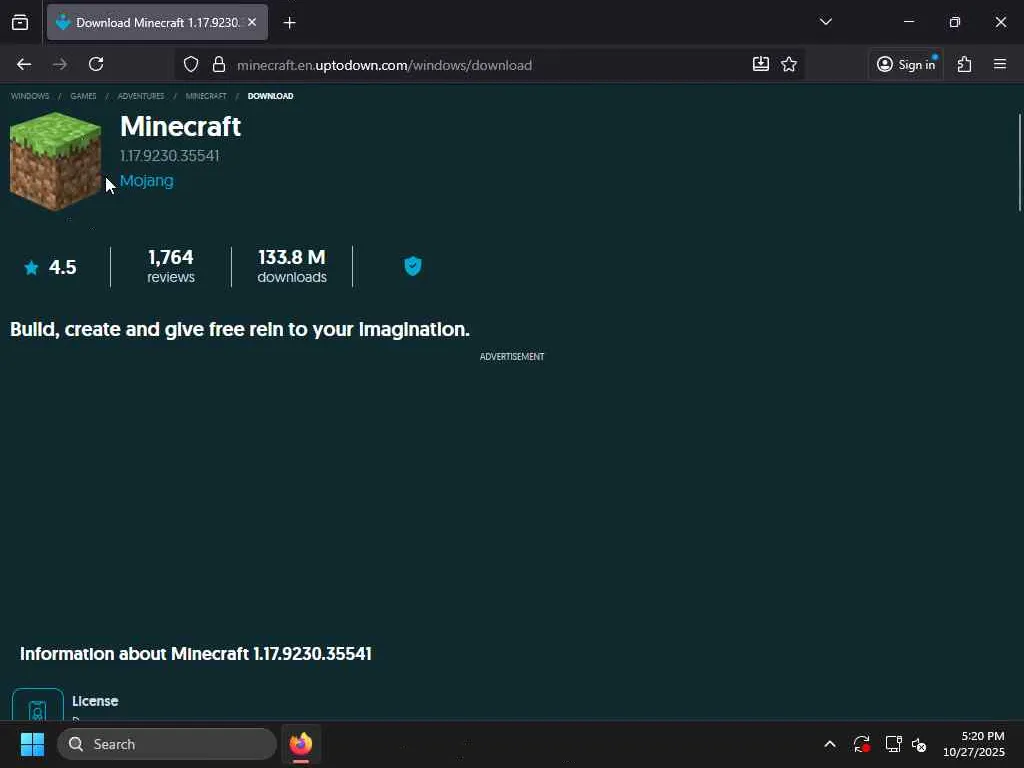The width and height of the screenshot is (1024, 768).
Task: Show hidden system tray icons
Action: [830, 744]
